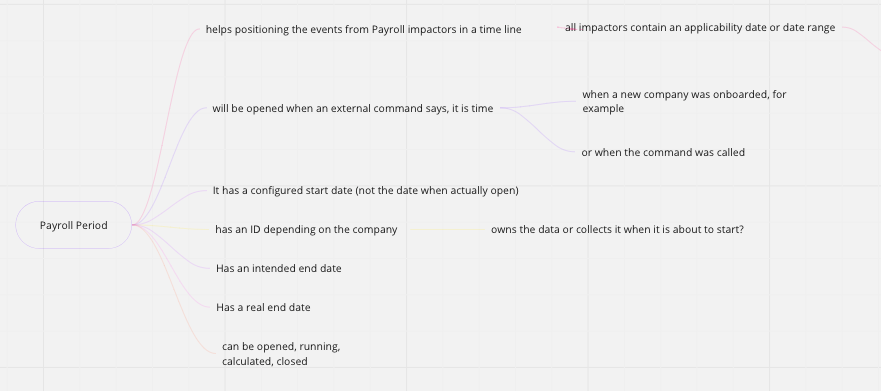The image size is (881, 391).
Task: Select 'when a new company was onboarded' node
Action: 684,101
